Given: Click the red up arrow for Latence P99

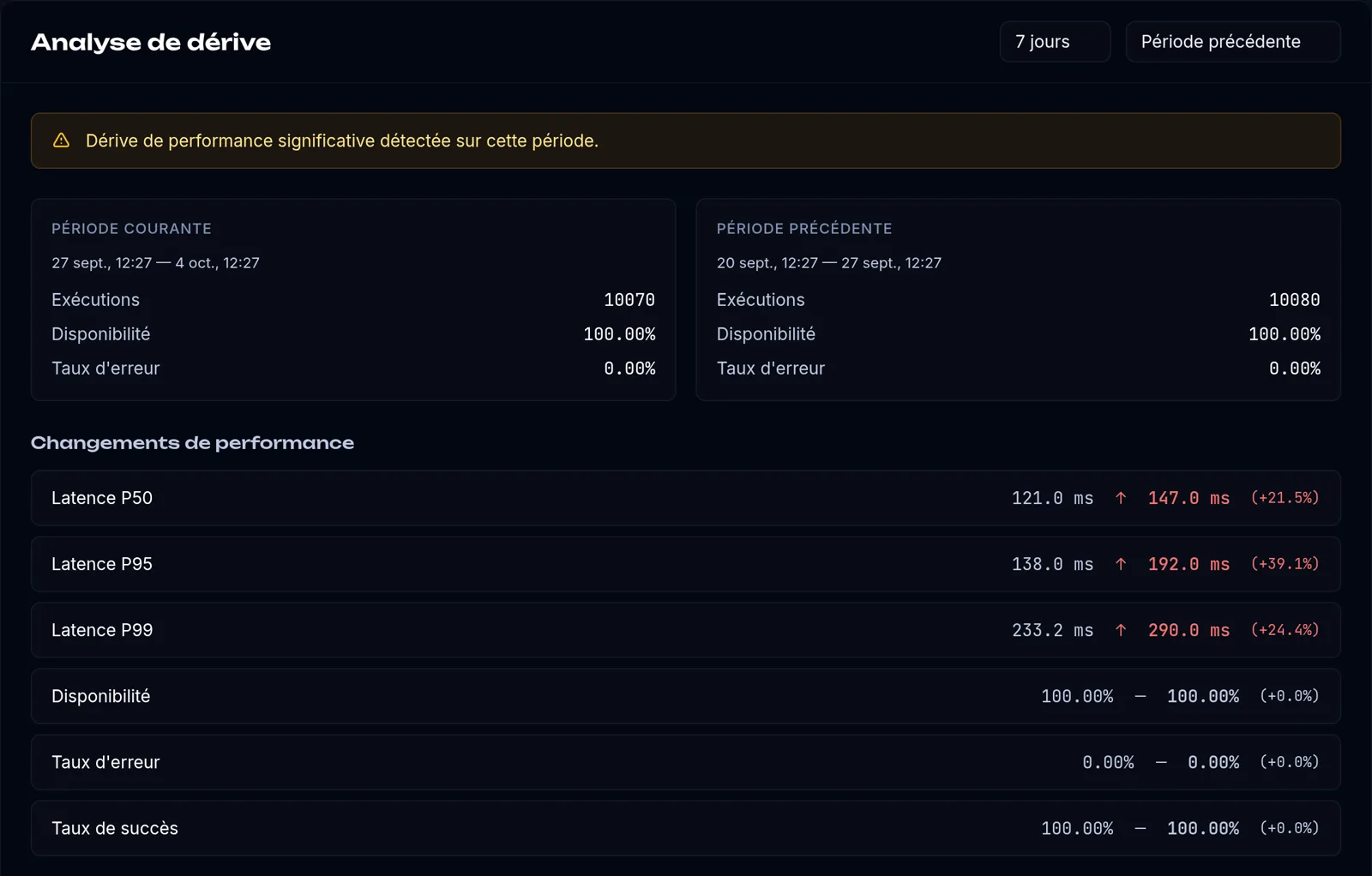Looking at the screenshot, I should point(1121,630).
